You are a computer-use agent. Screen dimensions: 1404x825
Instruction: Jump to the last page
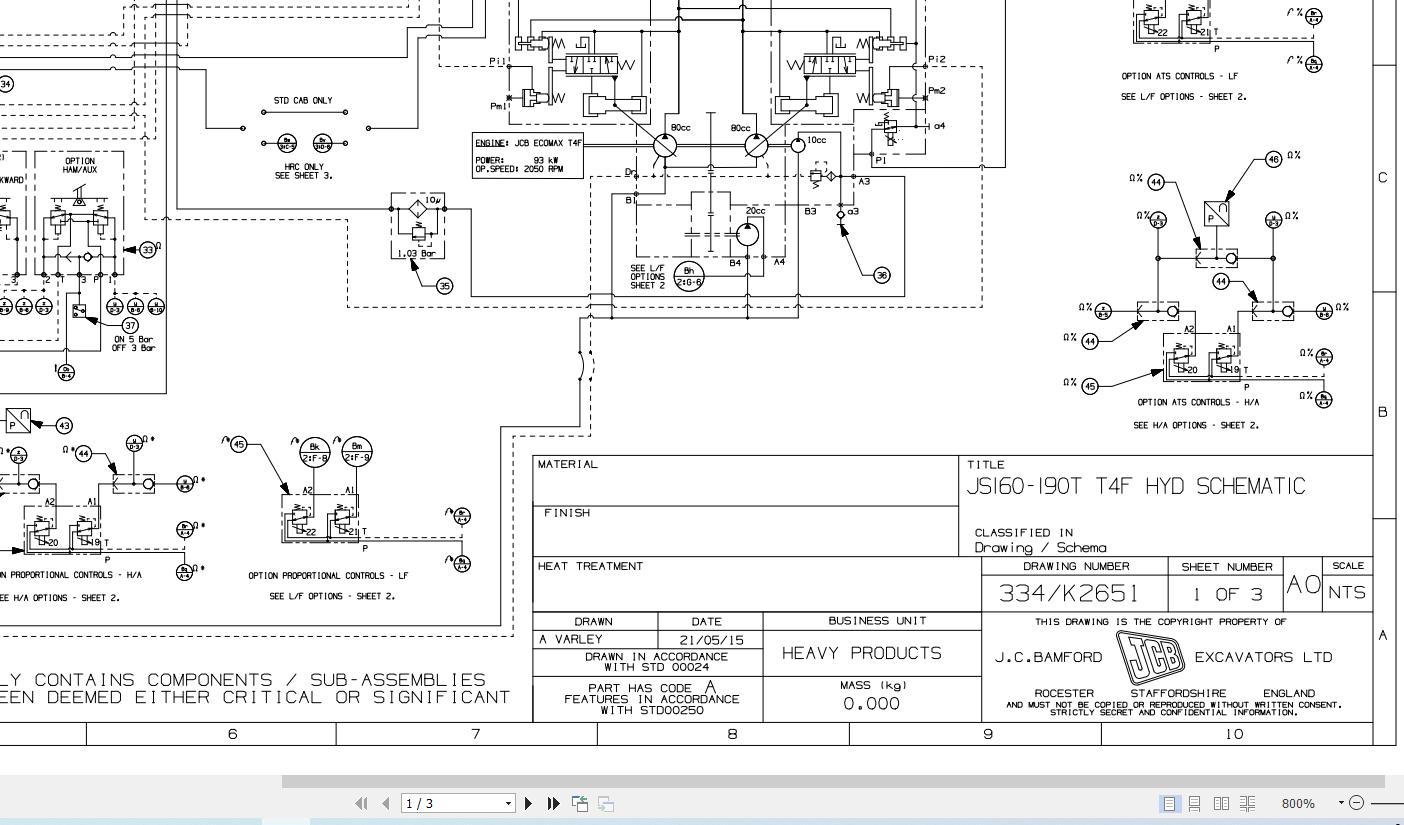553,803
